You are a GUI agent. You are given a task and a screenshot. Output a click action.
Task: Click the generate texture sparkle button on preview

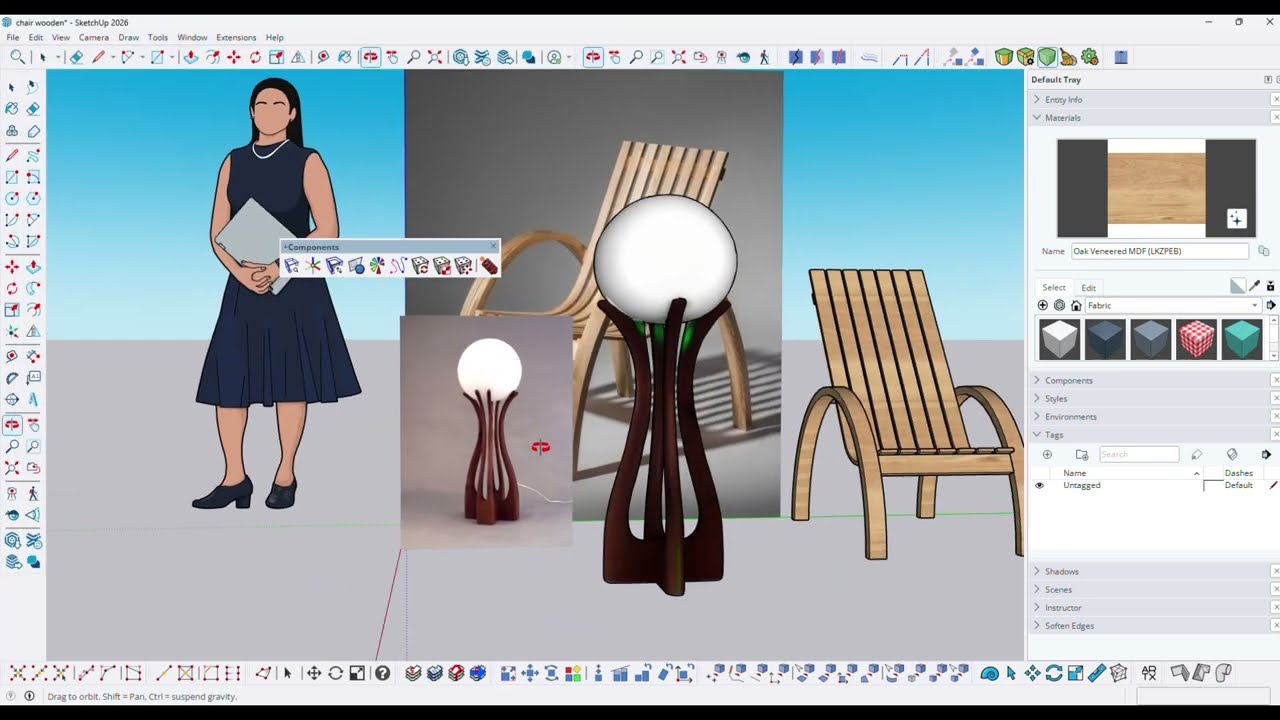point(1237,219)
